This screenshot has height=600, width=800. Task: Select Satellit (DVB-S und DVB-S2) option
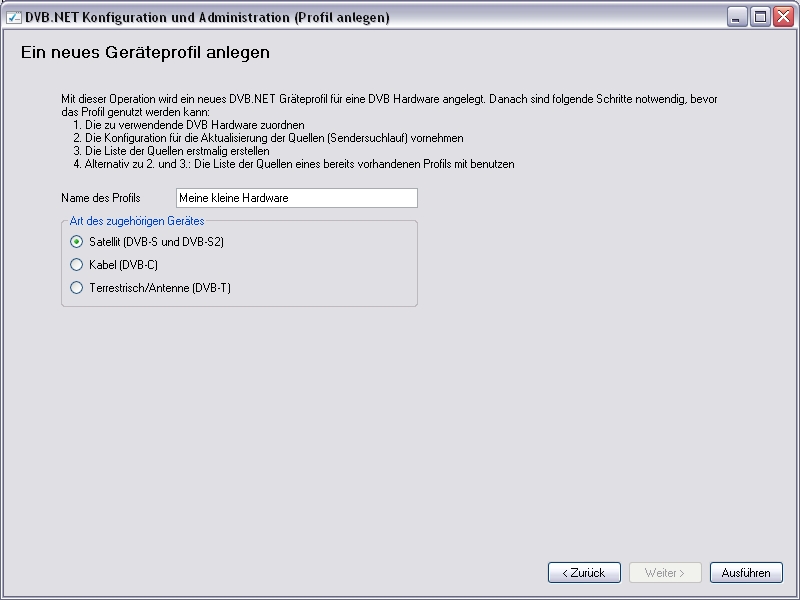tap(77, 242)
